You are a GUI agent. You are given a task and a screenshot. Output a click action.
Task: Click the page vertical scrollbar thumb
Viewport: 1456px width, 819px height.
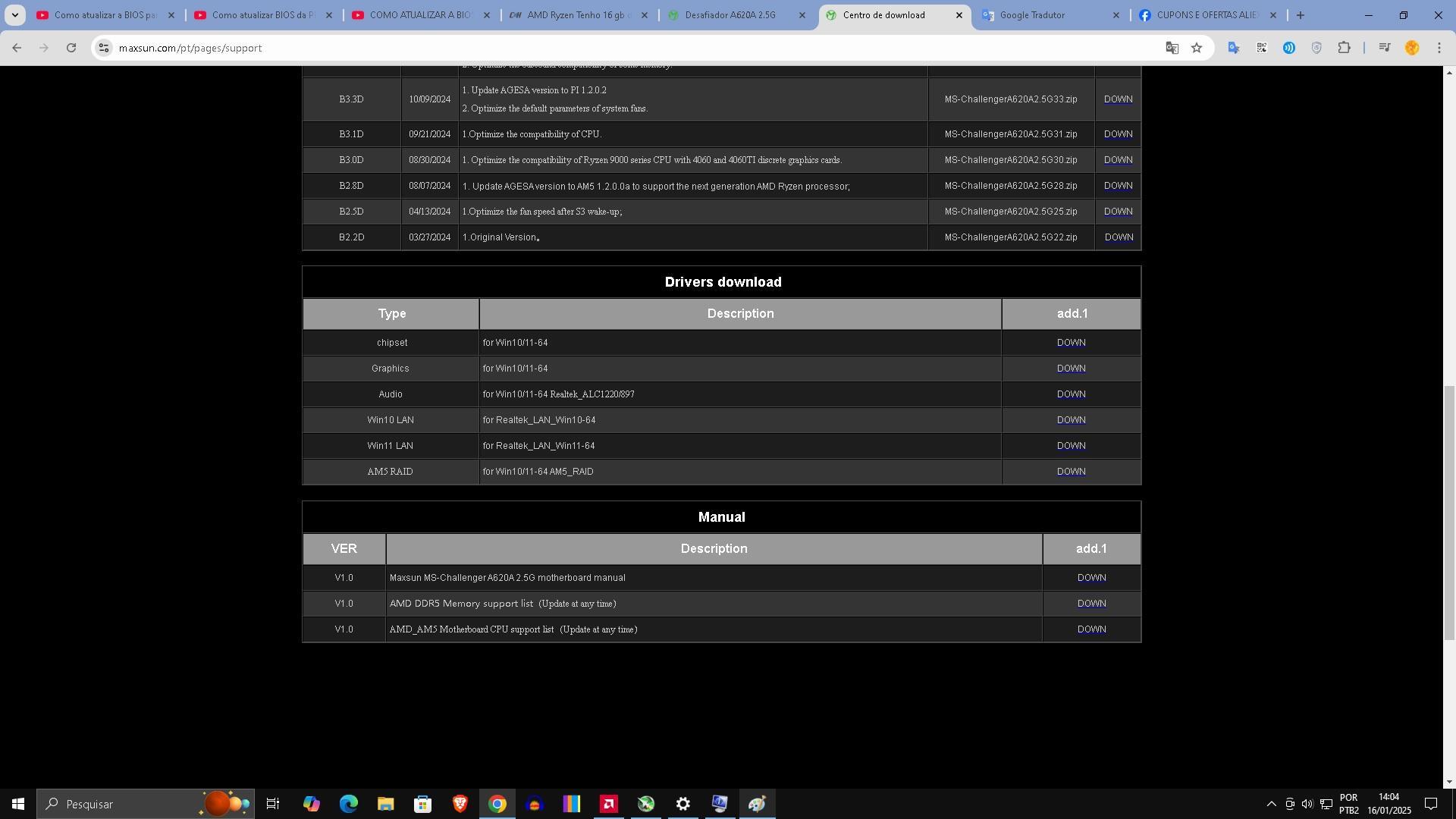tap(1449, 513)
